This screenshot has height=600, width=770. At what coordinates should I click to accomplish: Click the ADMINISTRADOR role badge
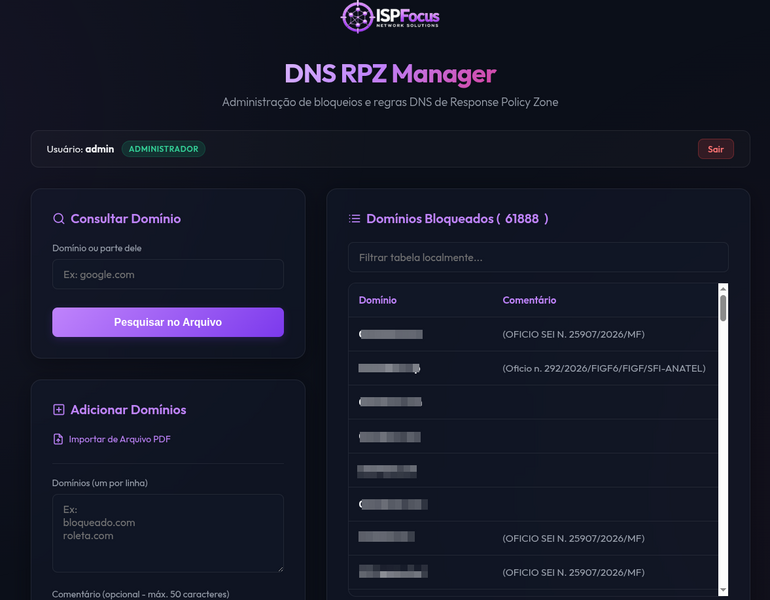[164, 149]
